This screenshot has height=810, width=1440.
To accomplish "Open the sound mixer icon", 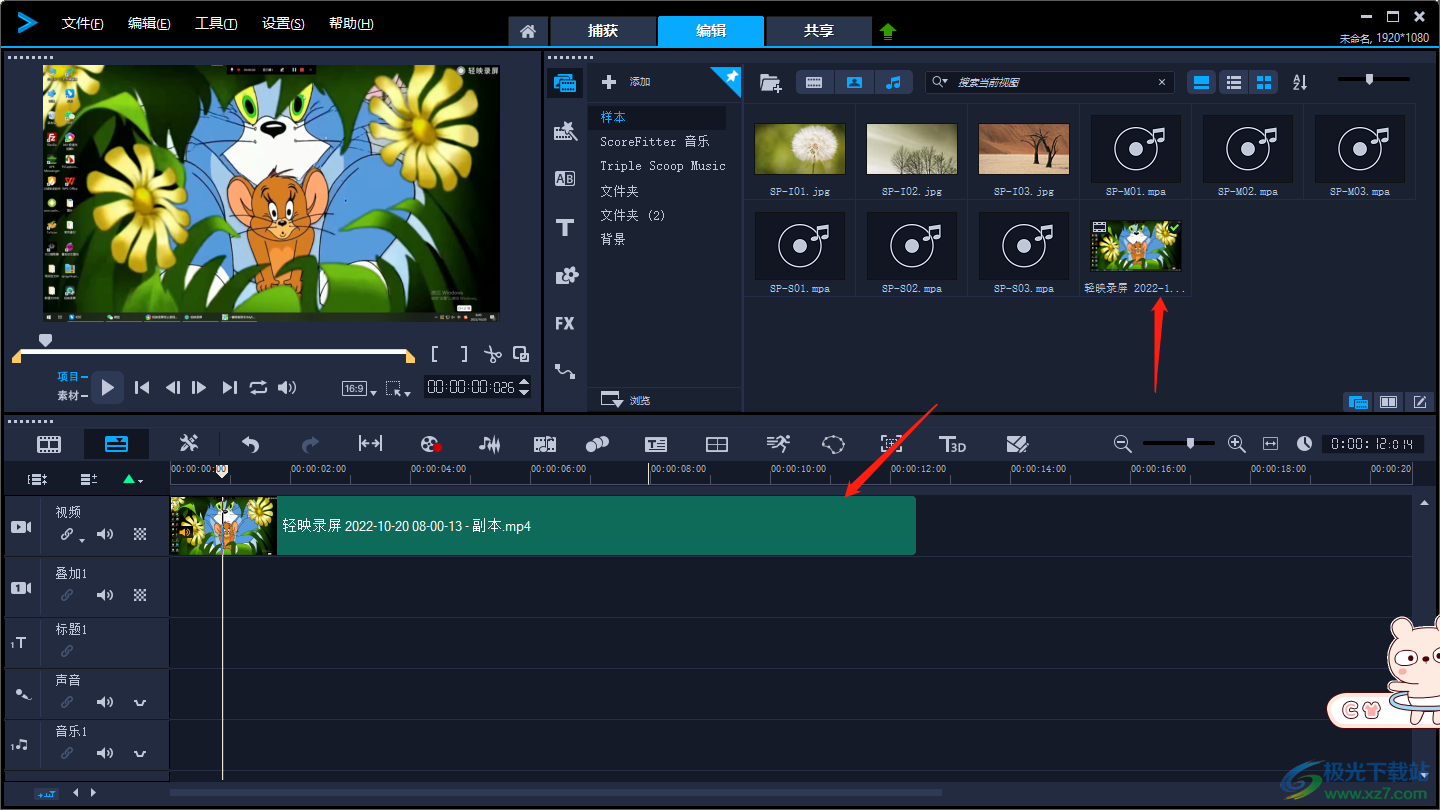I will click(489, 444).
